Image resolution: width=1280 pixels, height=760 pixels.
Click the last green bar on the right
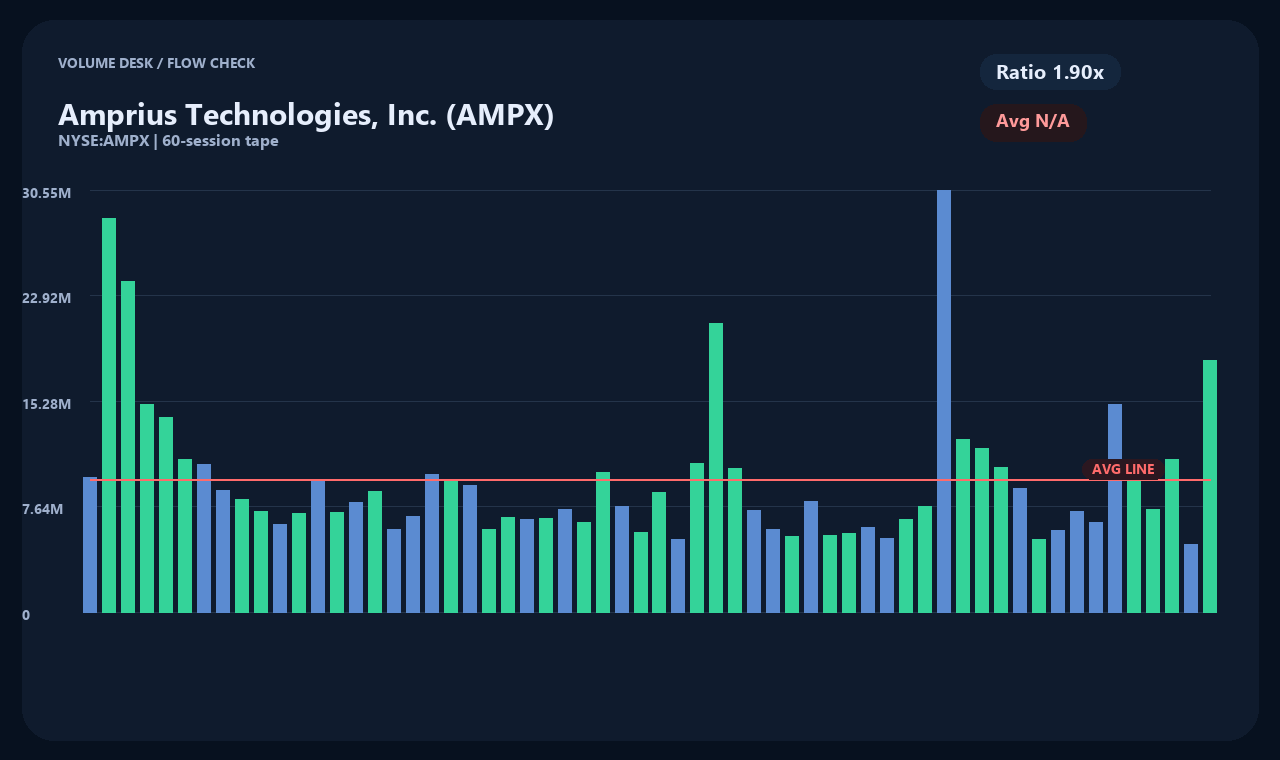coord(1210,486)
